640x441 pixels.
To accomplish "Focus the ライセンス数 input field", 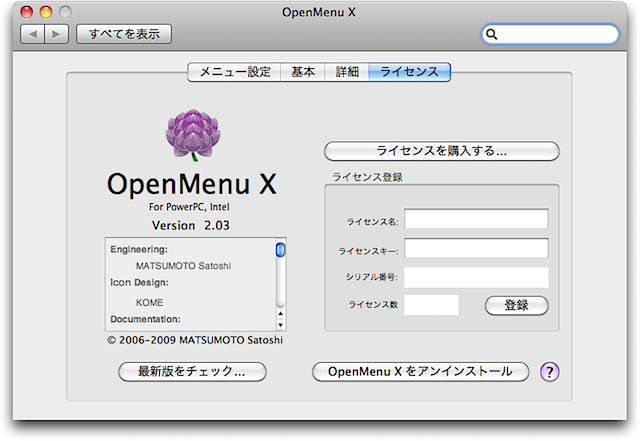I will point(431,305).
